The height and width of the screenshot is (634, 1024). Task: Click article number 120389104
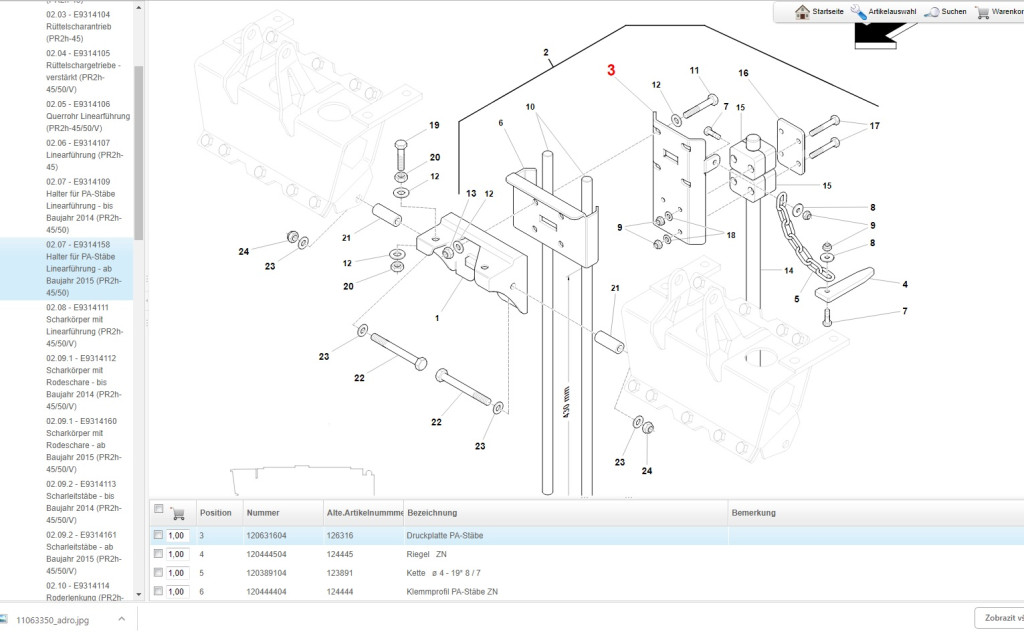click(266, 573)
